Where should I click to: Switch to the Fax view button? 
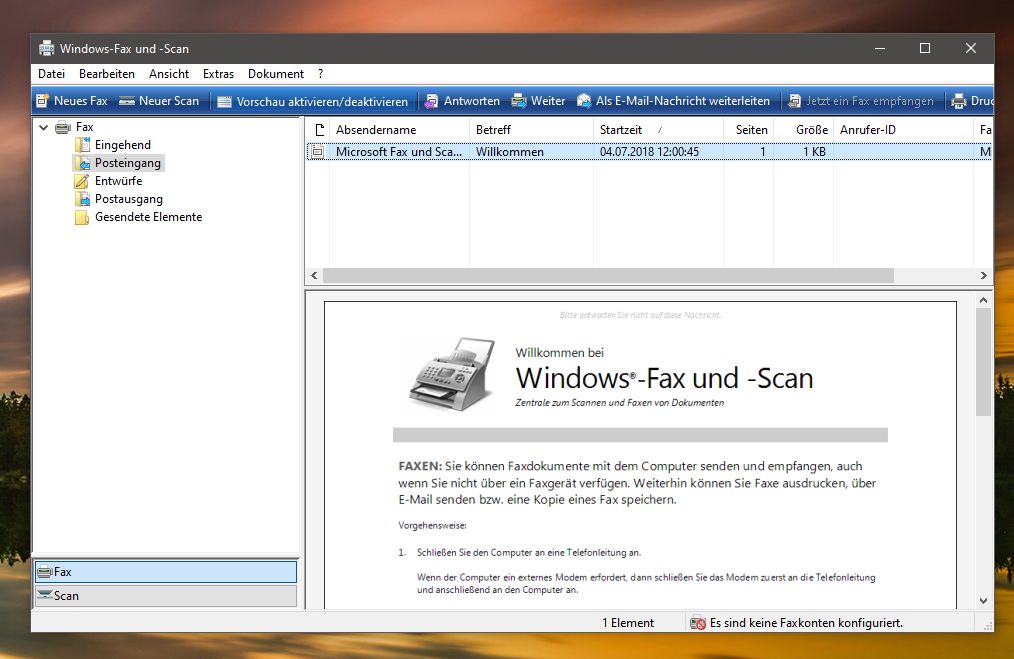[166, 572]
